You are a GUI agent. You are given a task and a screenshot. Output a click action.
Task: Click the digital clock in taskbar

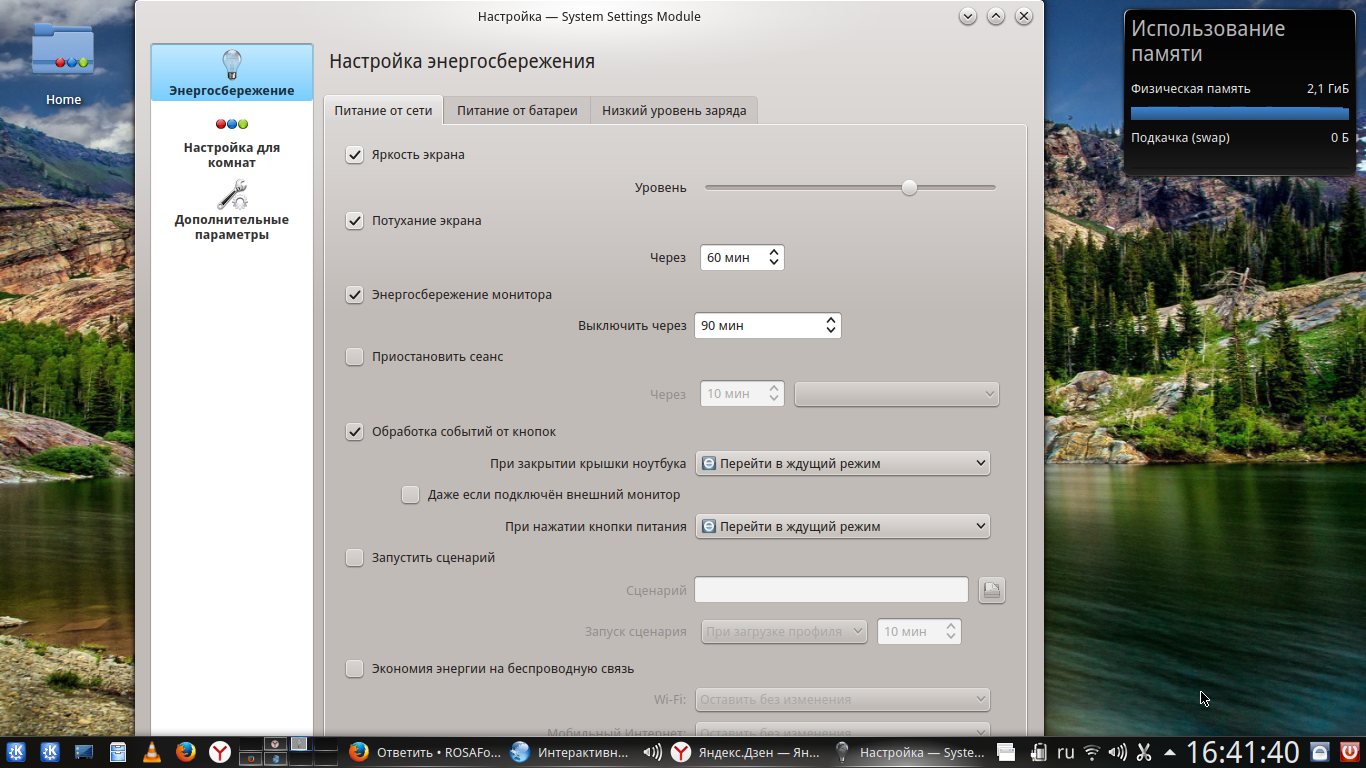(x=1243, y=752)
